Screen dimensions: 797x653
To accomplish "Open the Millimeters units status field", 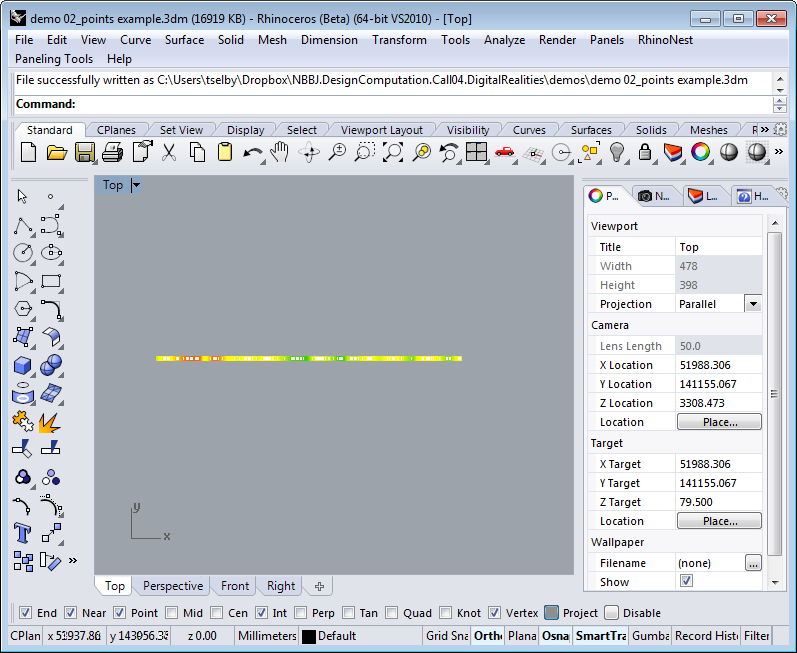I will 267,636.
